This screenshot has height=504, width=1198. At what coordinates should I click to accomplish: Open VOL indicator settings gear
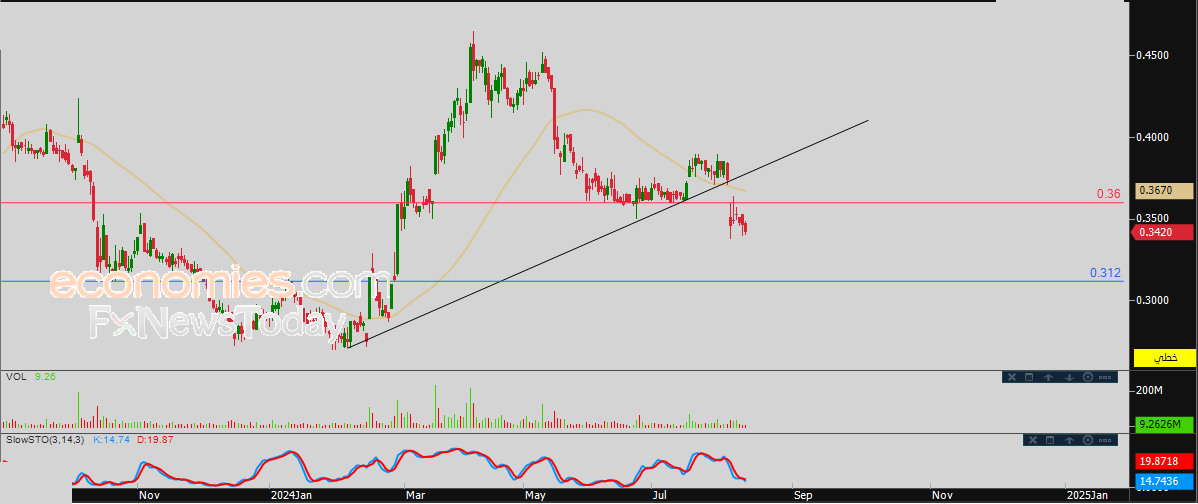tap(1088, 377)
